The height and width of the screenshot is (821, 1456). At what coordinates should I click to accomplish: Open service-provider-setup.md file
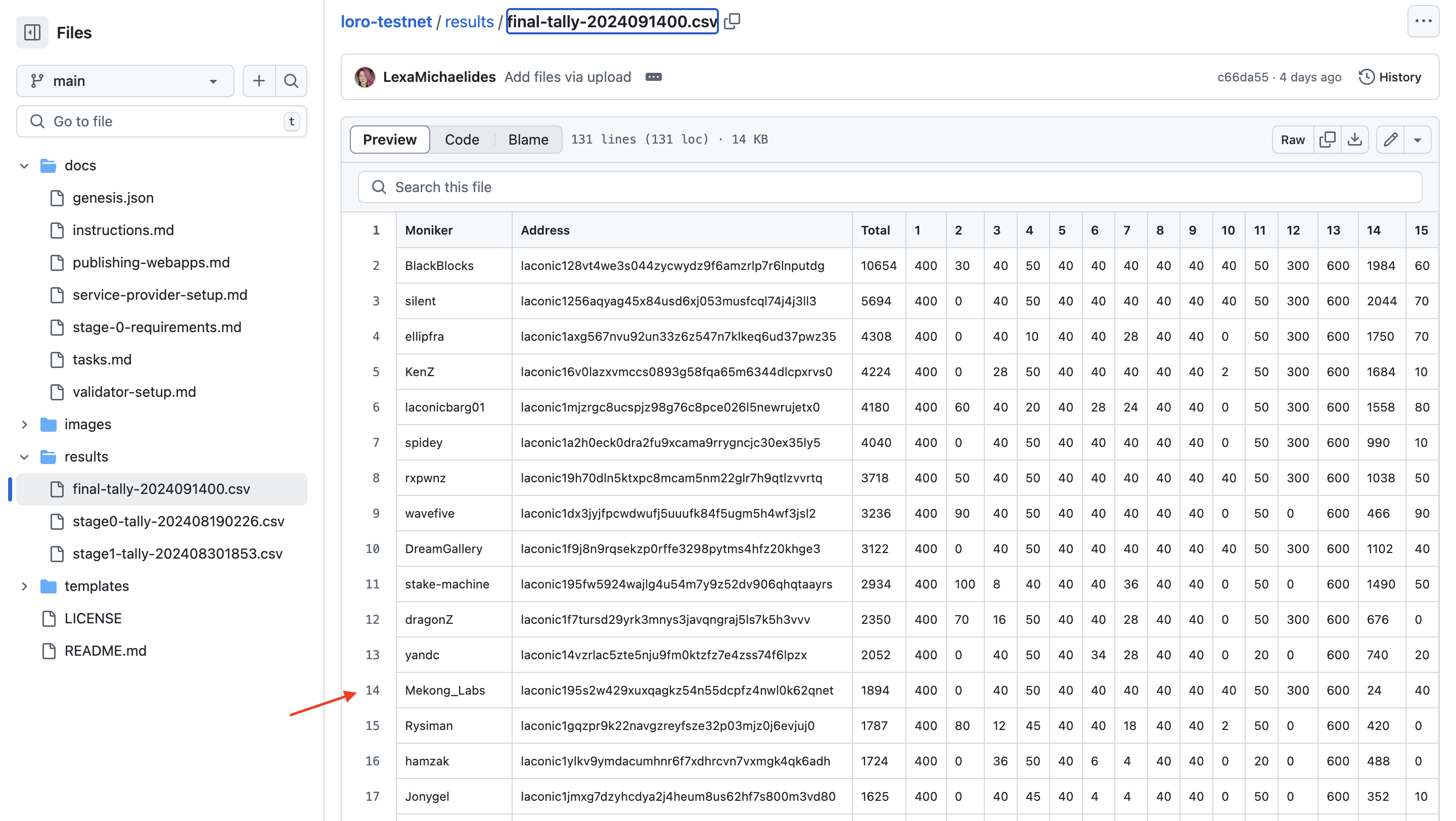click(x=160, y=295)
